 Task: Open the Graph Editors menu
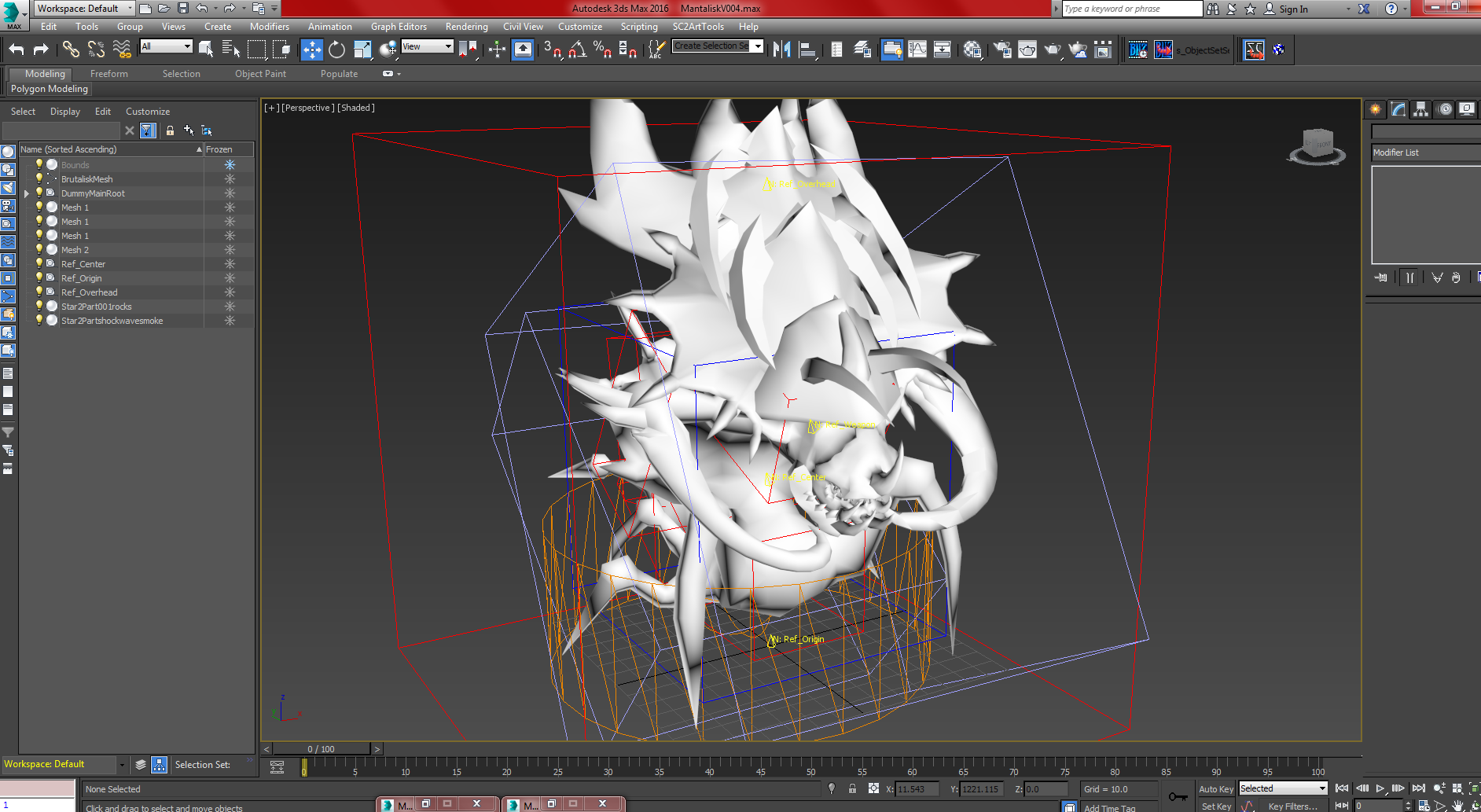click(399, 27)
